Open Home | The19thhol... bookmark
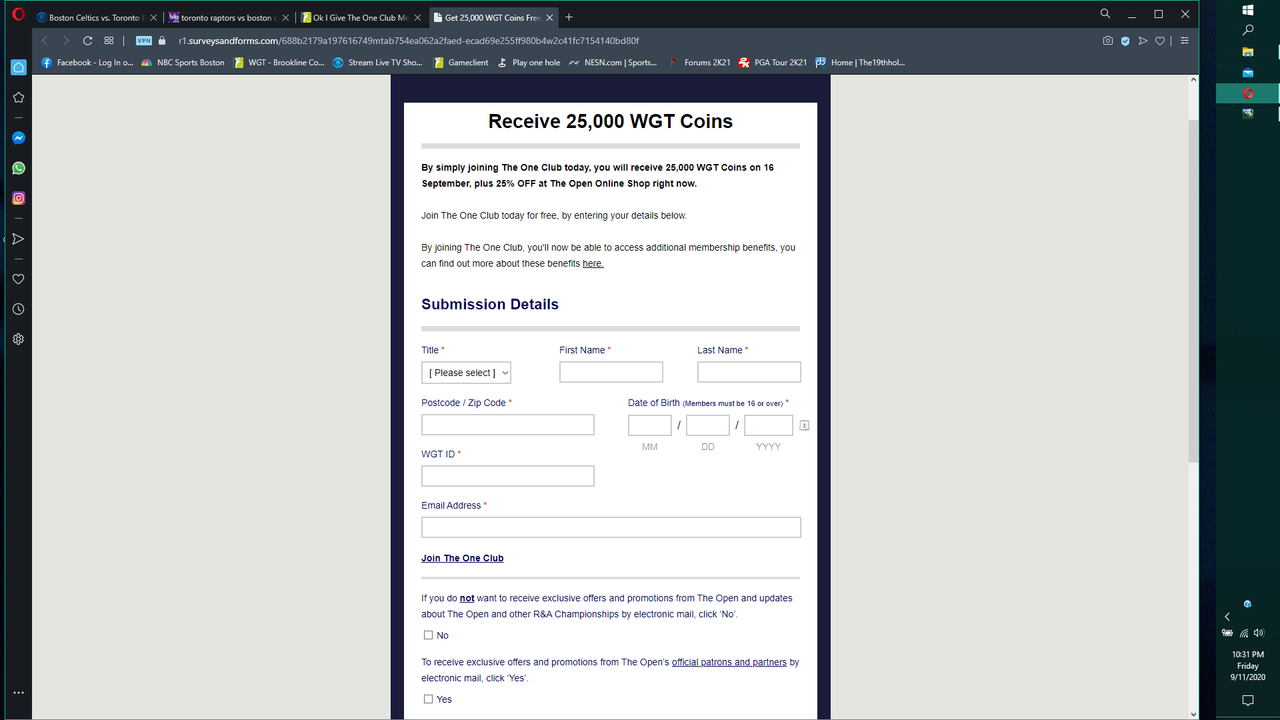This screenshot has width=1280, height=720. (860, 62)
